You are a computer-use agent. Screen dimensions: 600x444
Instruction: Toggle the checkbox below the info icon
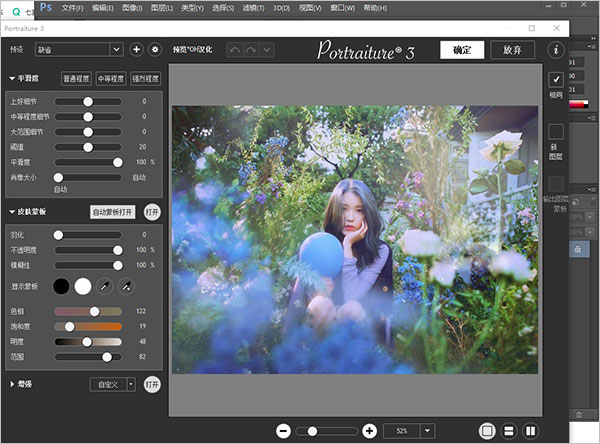pos(556,79)
